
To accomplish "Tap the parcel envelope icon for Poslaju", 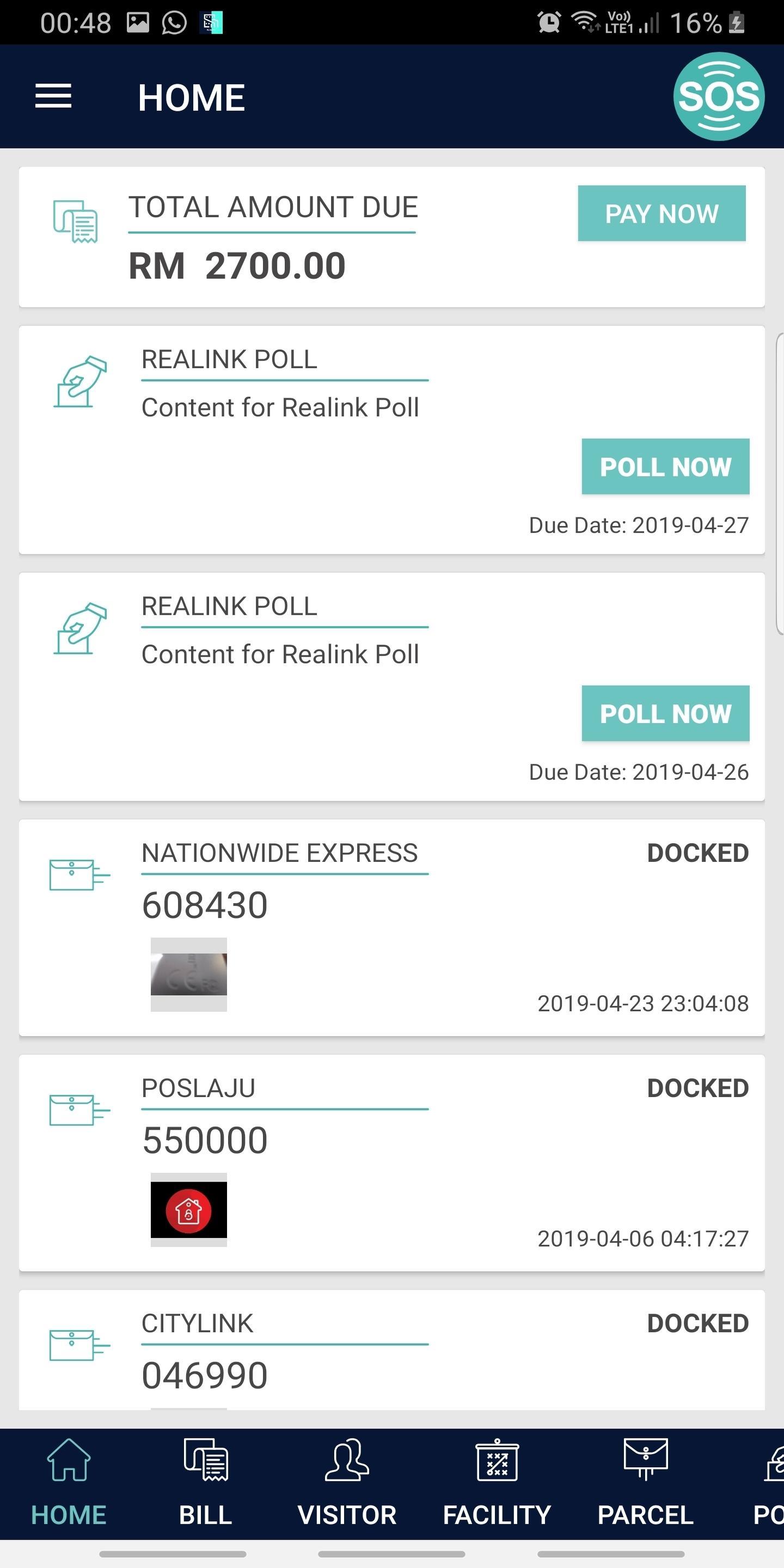I will coord(79,1109).
